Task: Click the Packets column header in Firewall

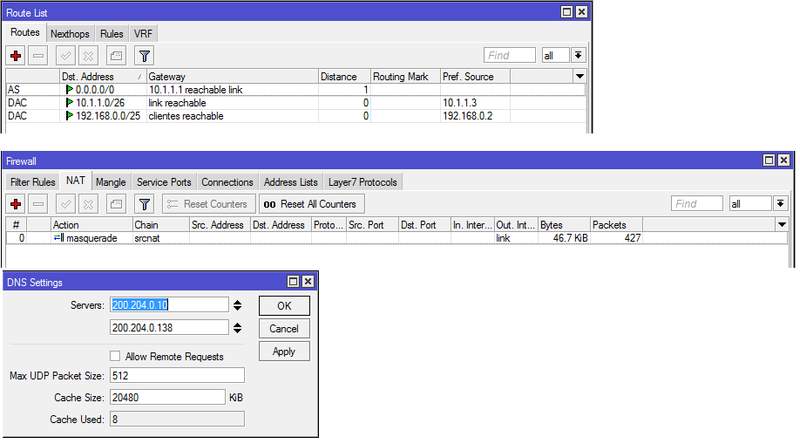Action: click(616, 225)
